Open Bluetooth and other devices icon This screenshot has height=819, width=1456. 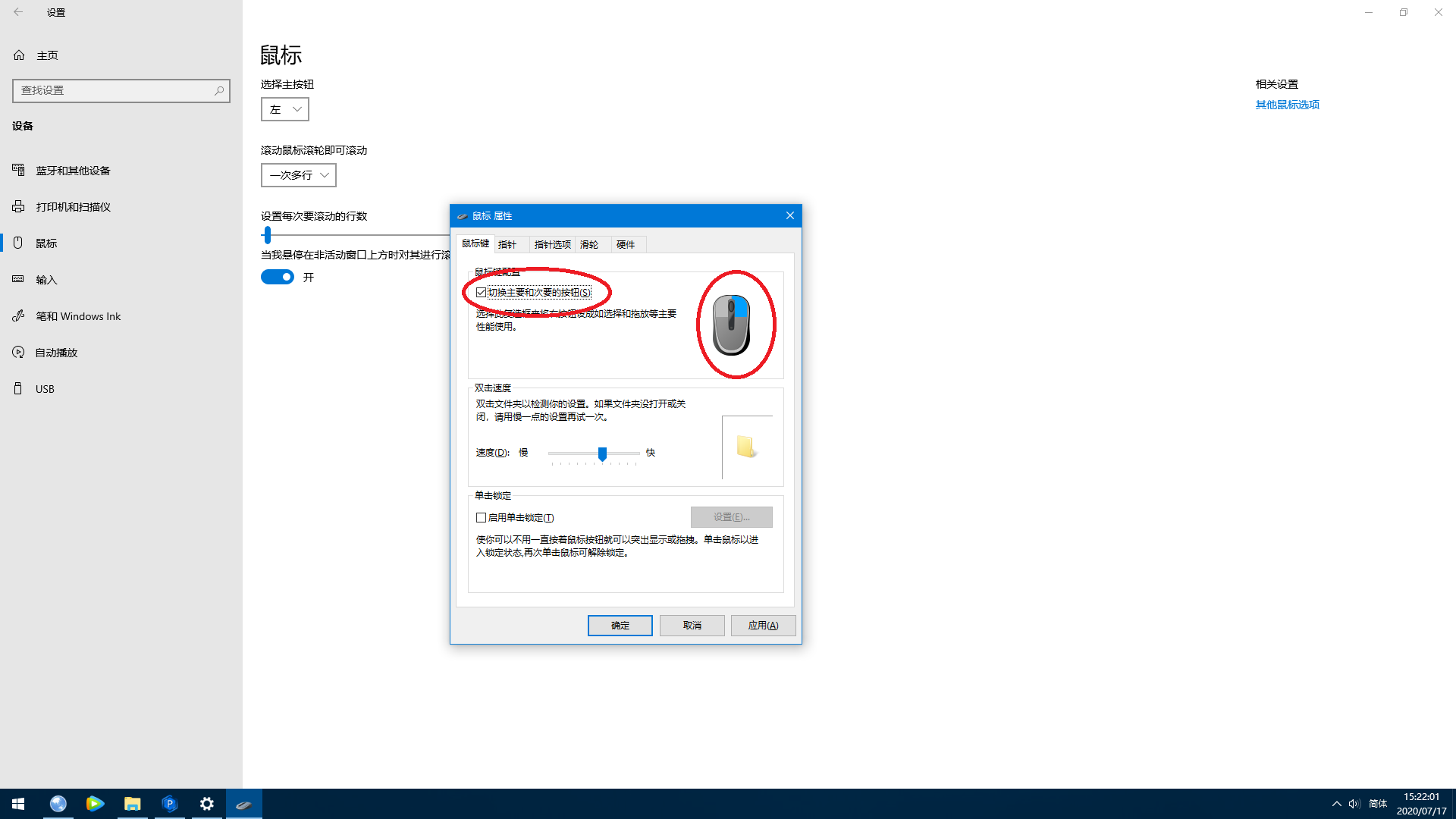[19, 170]
